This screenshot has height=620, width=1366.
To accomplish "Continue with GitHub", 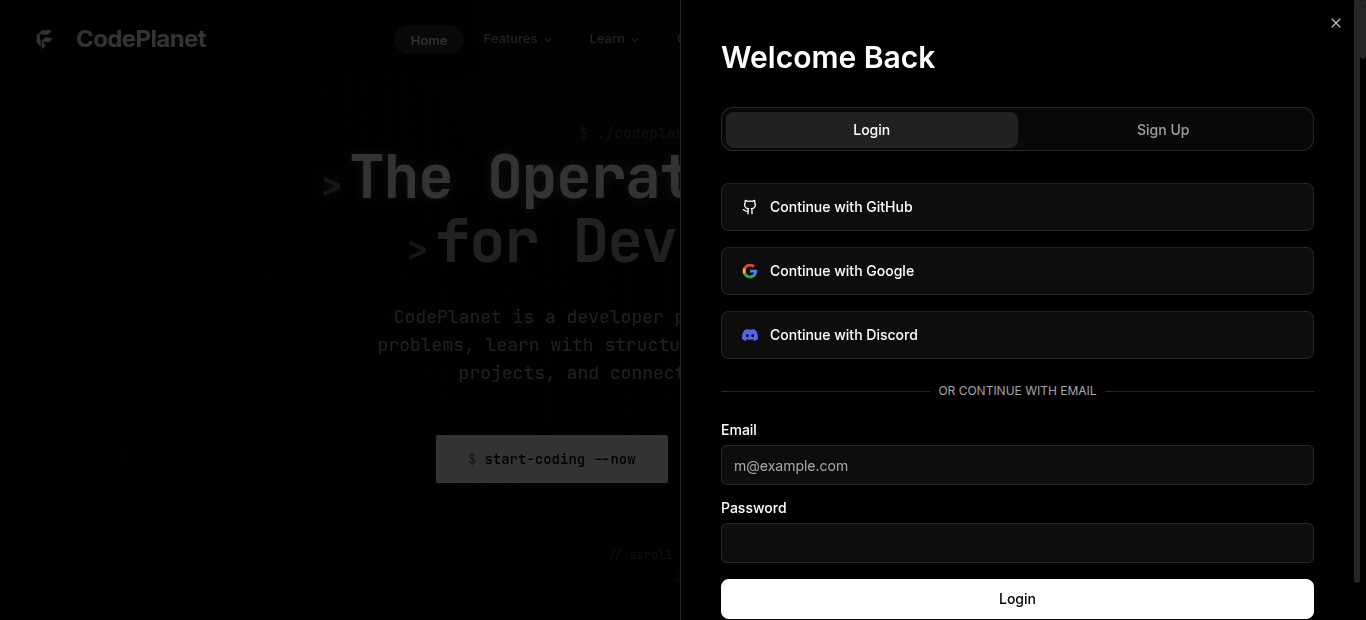I will coord(1017,207).
